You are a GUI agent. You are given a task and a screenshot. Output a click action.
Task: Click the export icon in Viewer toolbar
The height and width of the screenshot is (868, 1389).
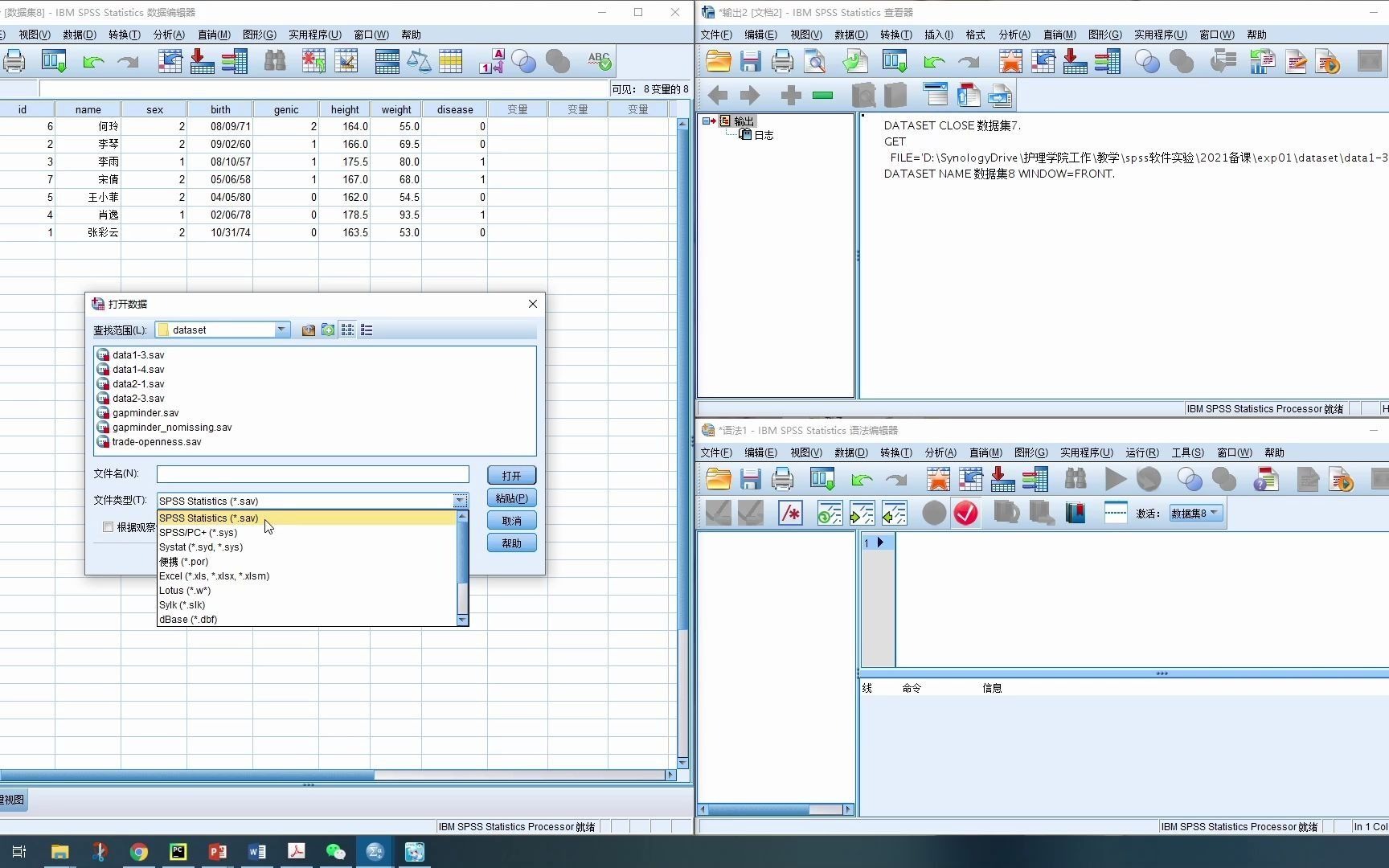[855, 62]
